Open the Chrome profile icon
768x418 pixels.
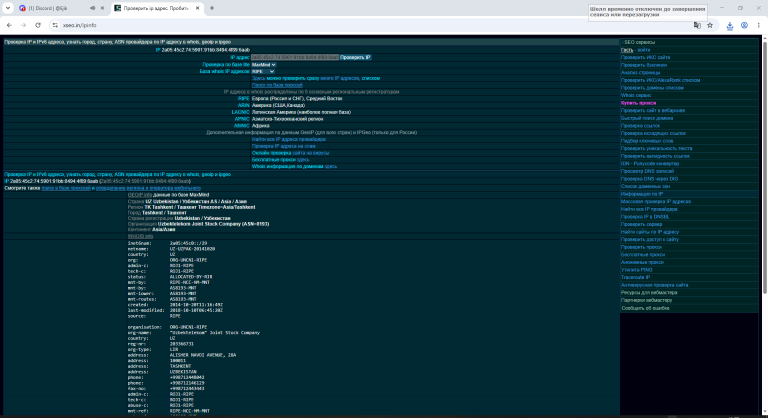pyautogui.click(x=744, y=25)
